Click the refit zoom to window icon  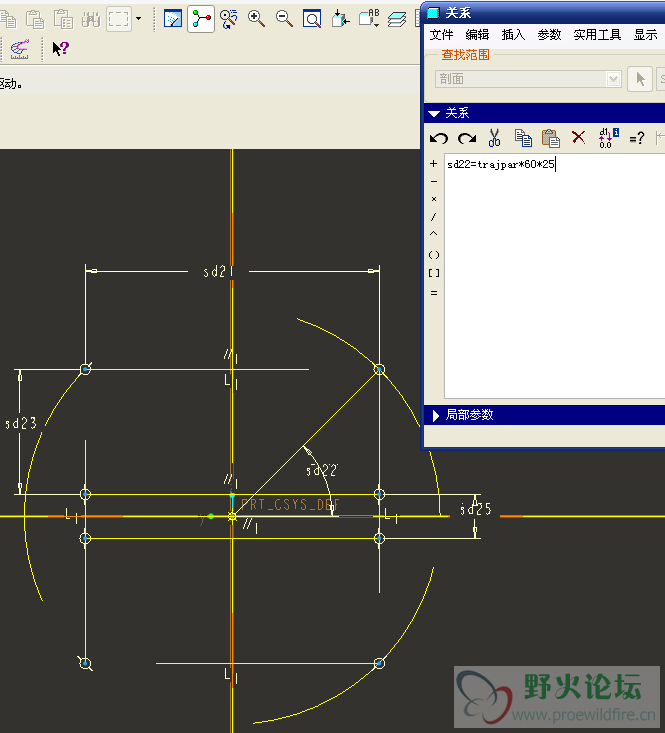tap(312, 19)
